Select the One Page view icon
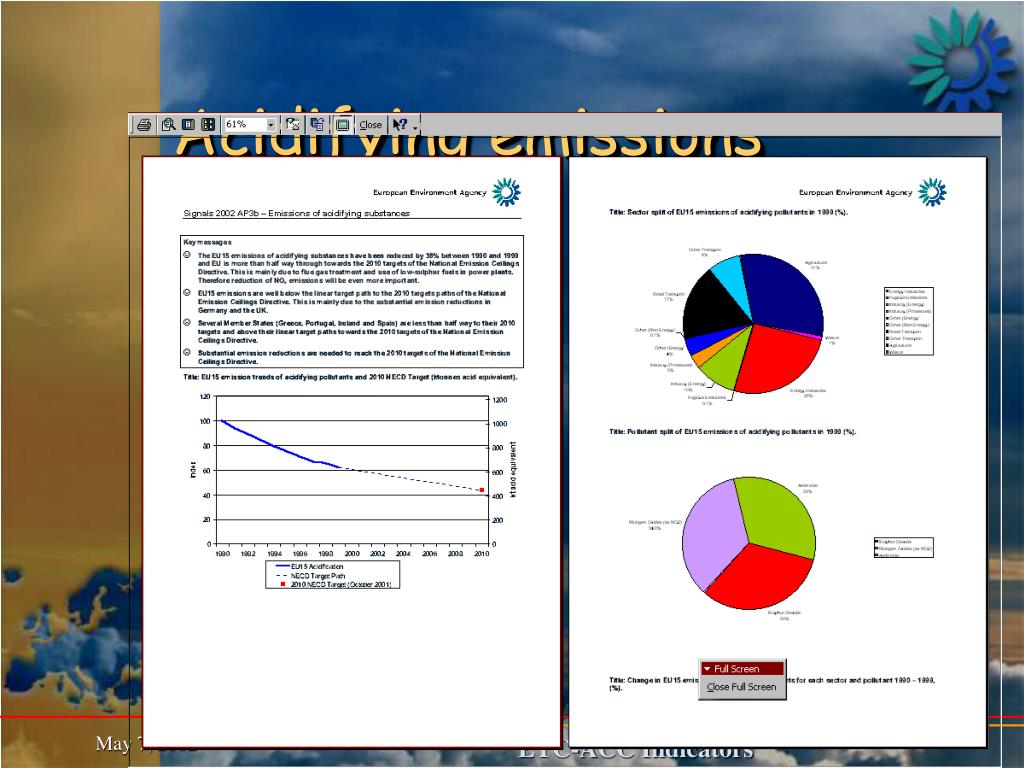 tap(188, 124)
